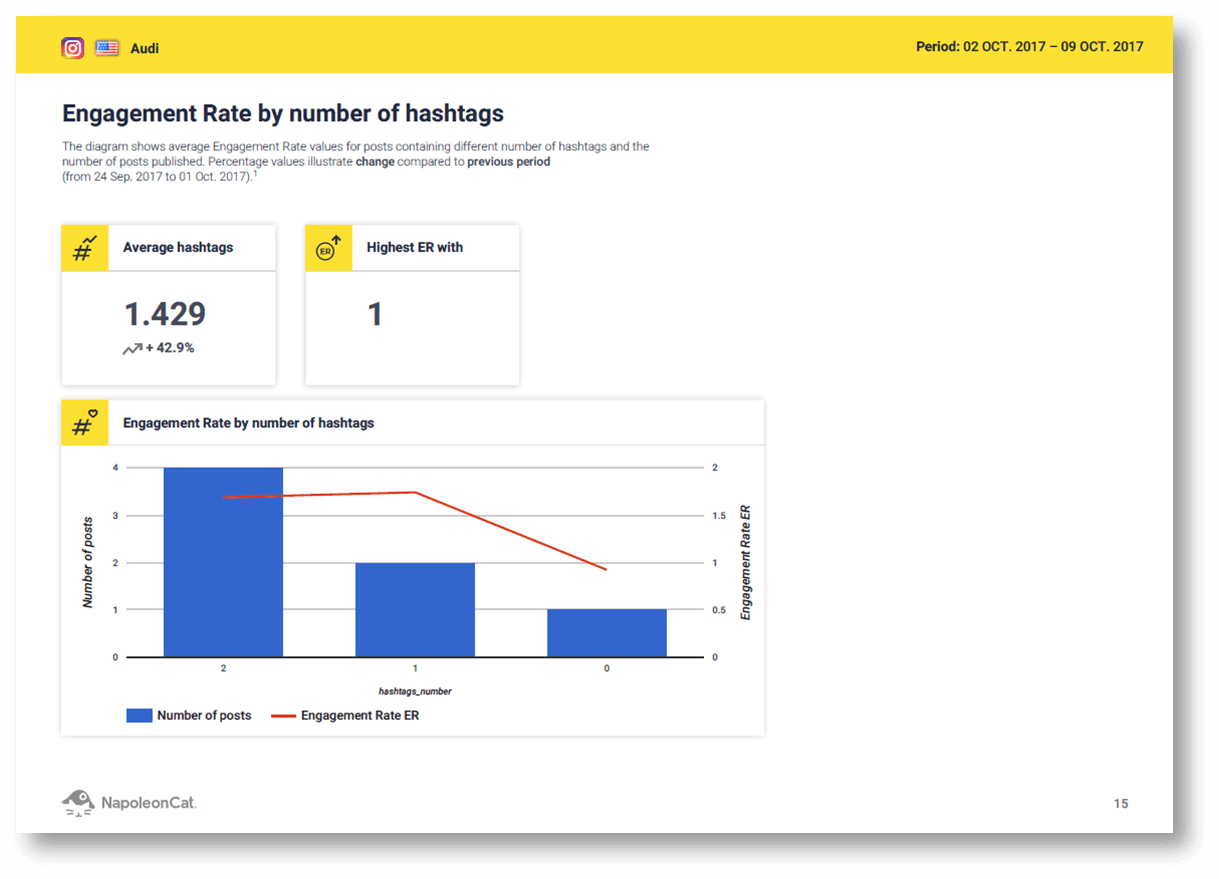
Task: Click the 1.5 tick on right axis
Action: pos(719,516)
